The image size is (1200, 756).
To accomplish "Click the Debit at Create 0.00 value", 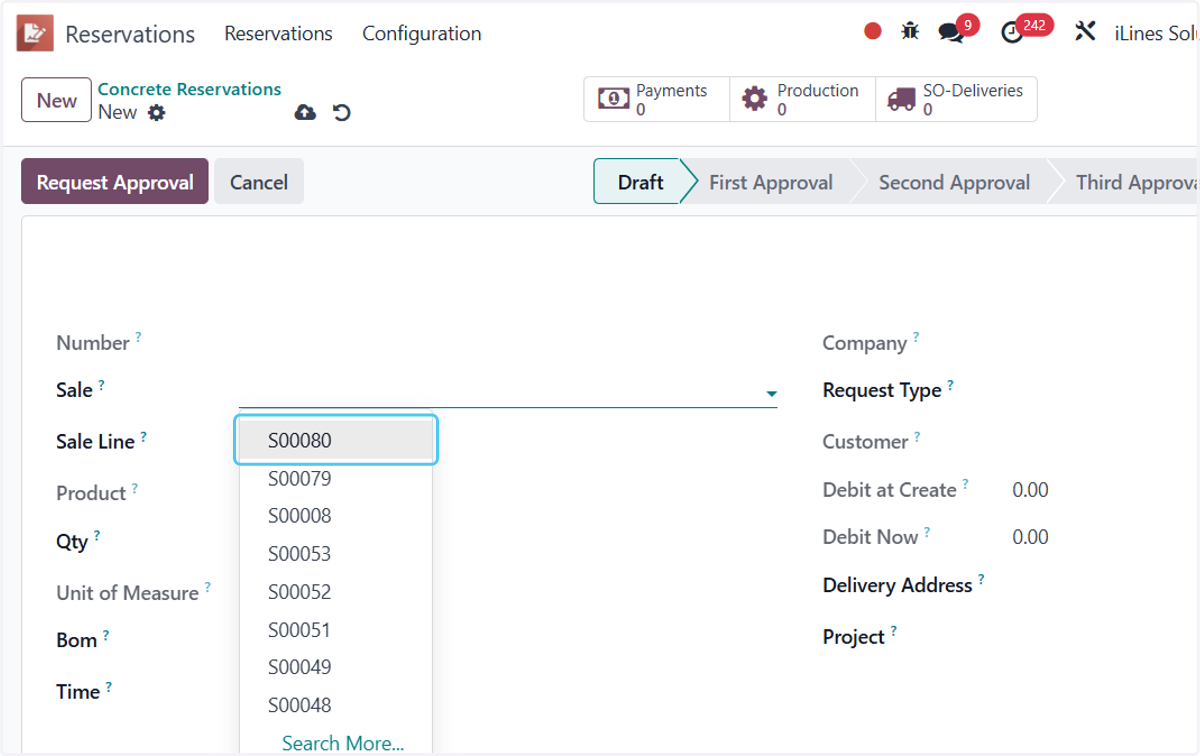I will [1030, 490].
